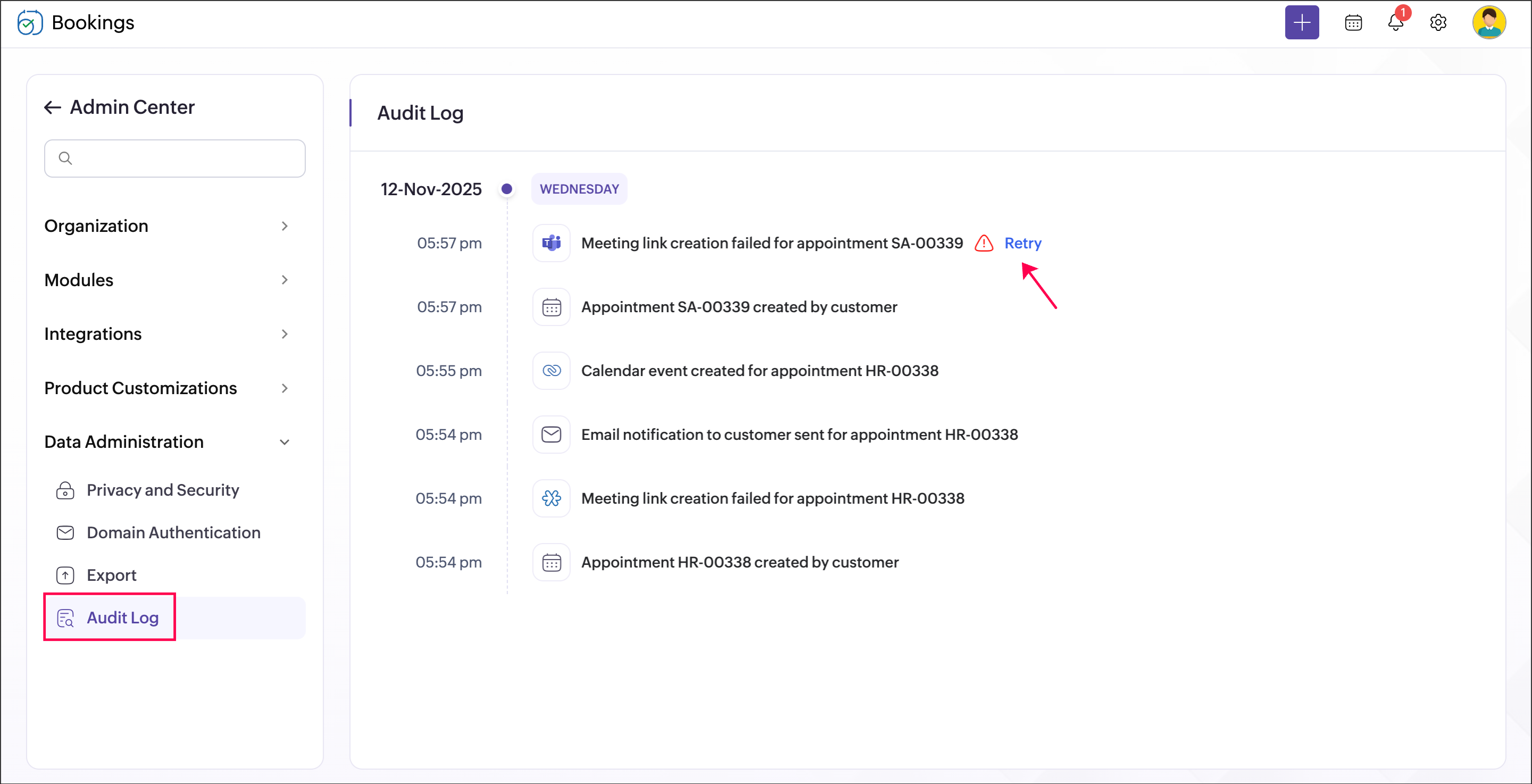Click the back arrow beside Admin Center

point(52,107)
